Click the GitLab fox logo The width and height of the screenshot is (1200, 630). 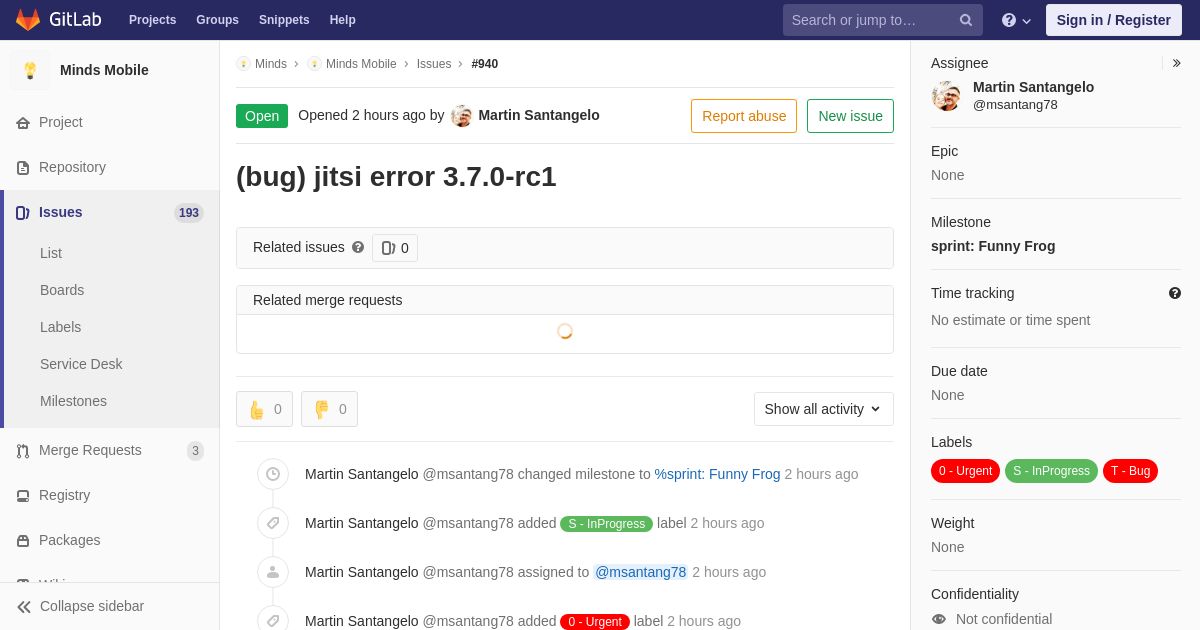coord(28,20)
